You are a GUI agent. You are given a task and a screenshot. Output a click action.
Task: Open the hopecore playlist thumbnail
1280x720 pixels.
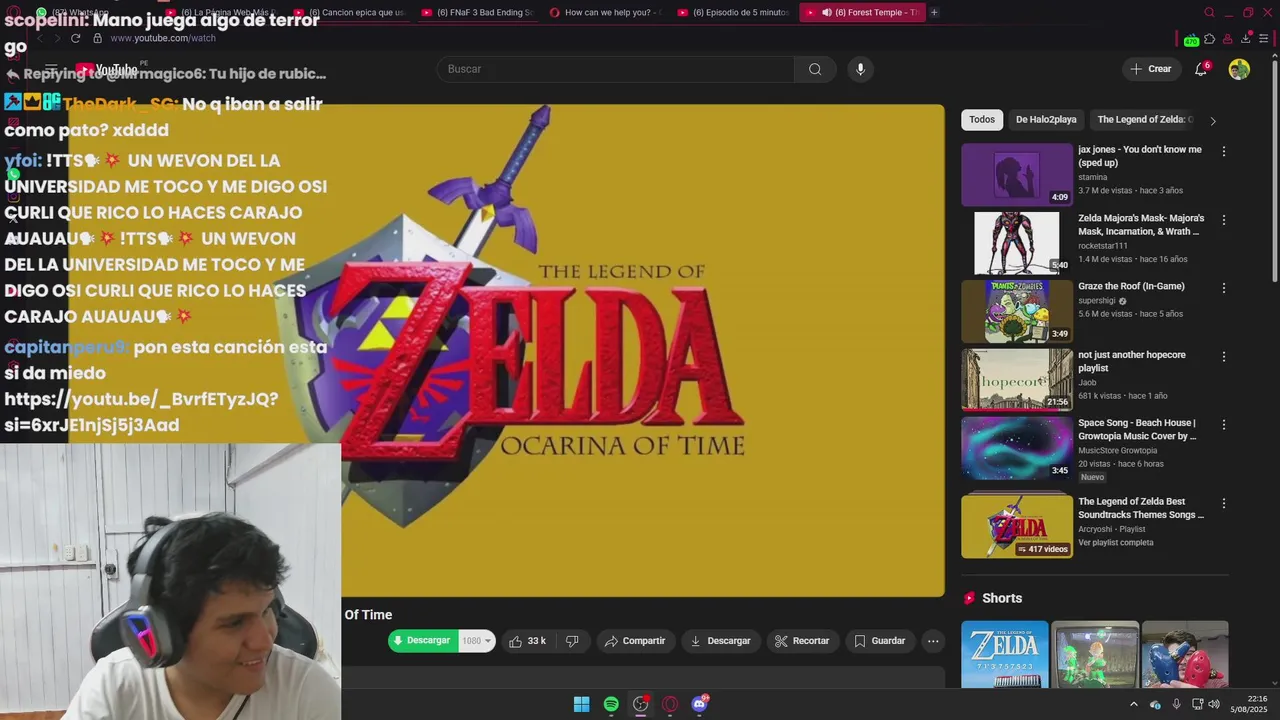(1017, 380)
